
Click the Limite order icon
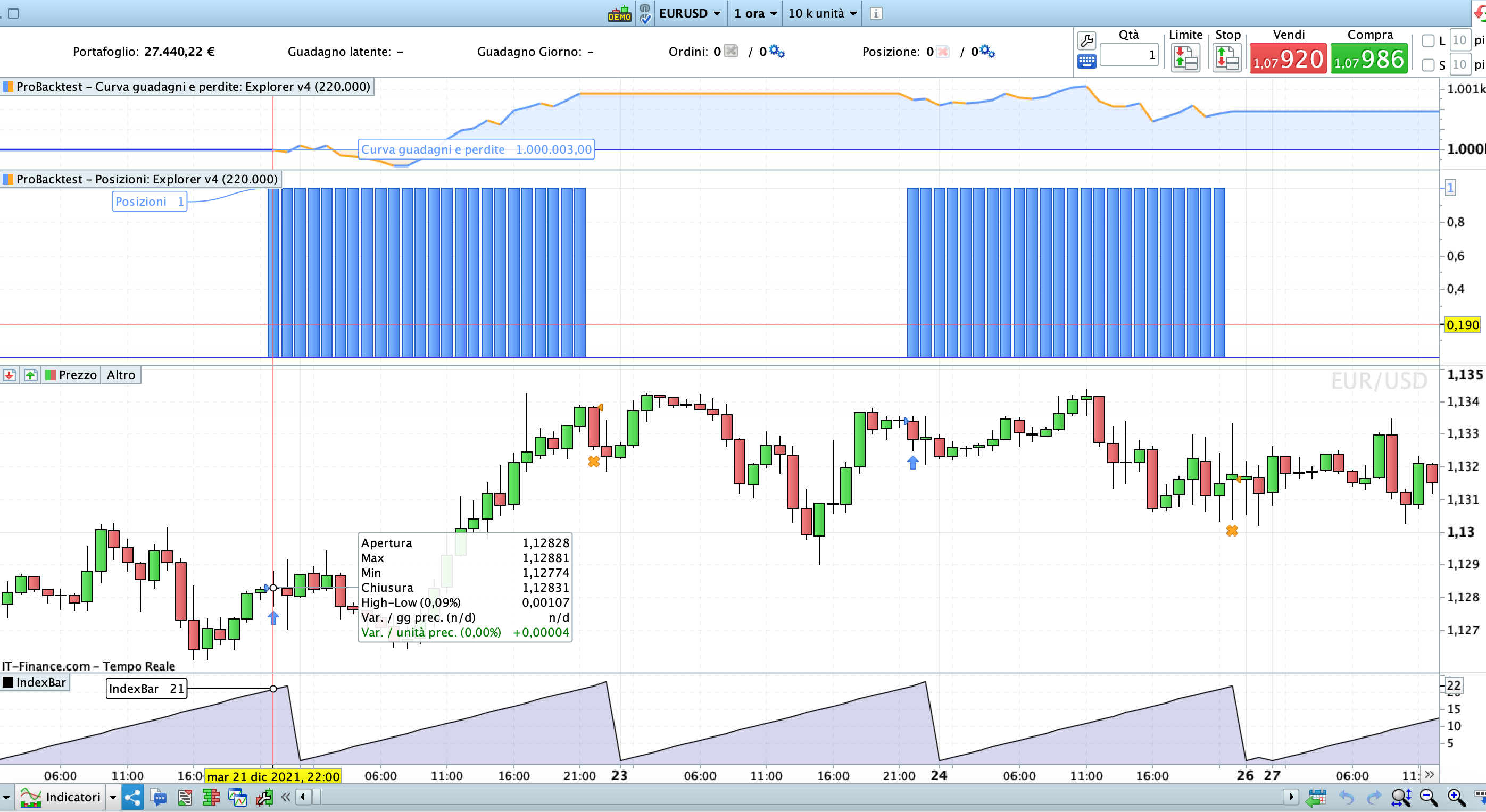(1185, 58)
